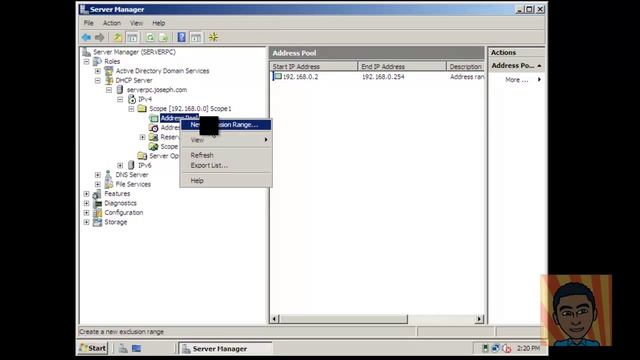Select the DNS Server node
Screen dimensions: 640x360
point(131,175)
